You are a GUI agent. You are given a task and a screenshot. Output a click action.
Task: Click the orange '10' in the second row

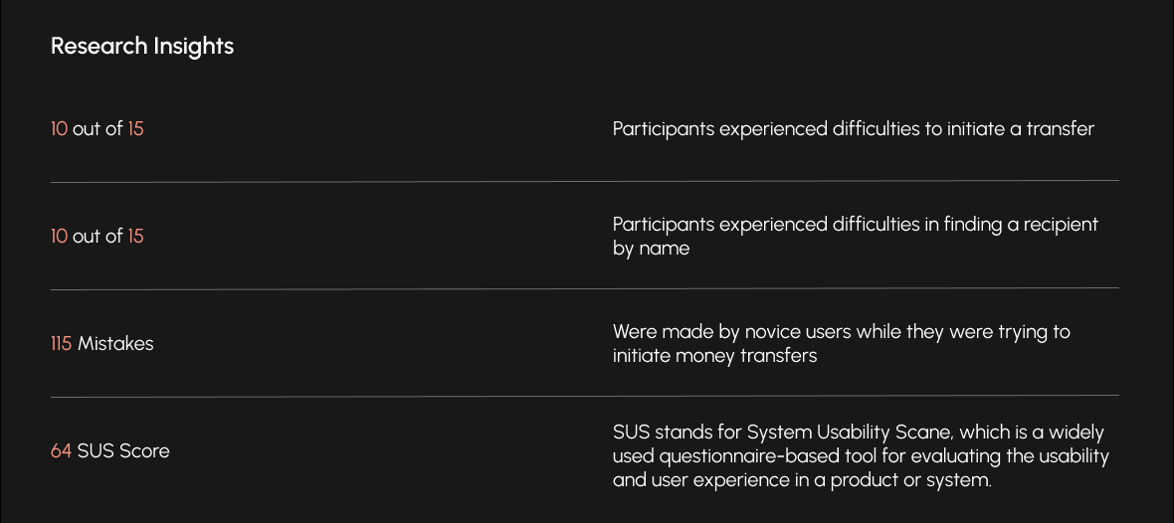click(59, 236)
